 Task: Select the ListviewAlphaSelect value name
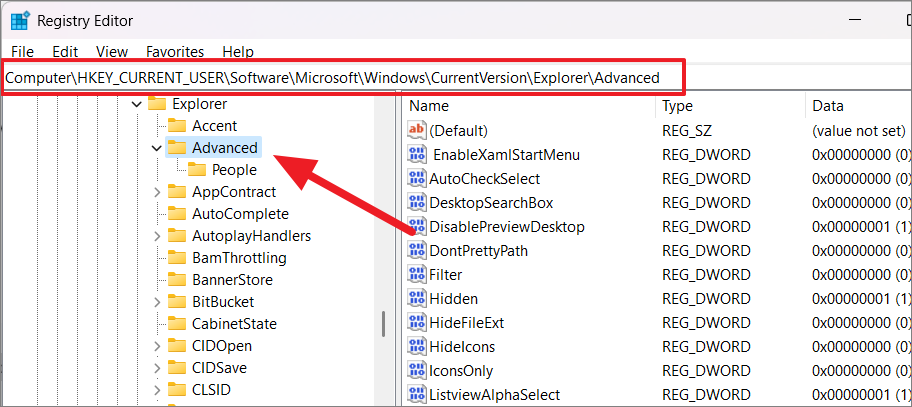(x=494, y=395)
